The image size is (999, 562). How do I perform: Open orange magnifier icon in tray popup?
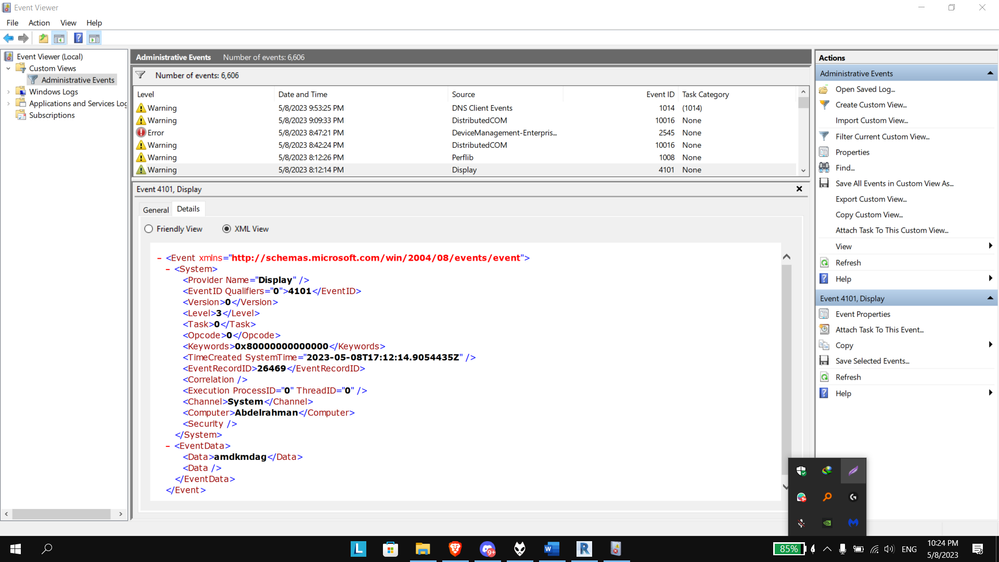(x=827, y=497)
